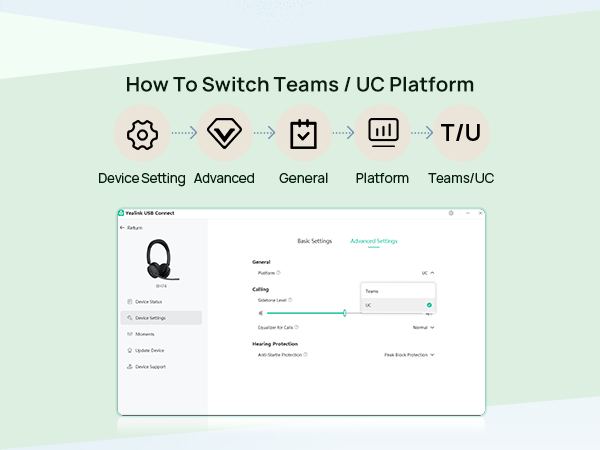This screenshot has width=600, height=450.
Task: Click the headset device thumbnail
Action: point(162,260)
